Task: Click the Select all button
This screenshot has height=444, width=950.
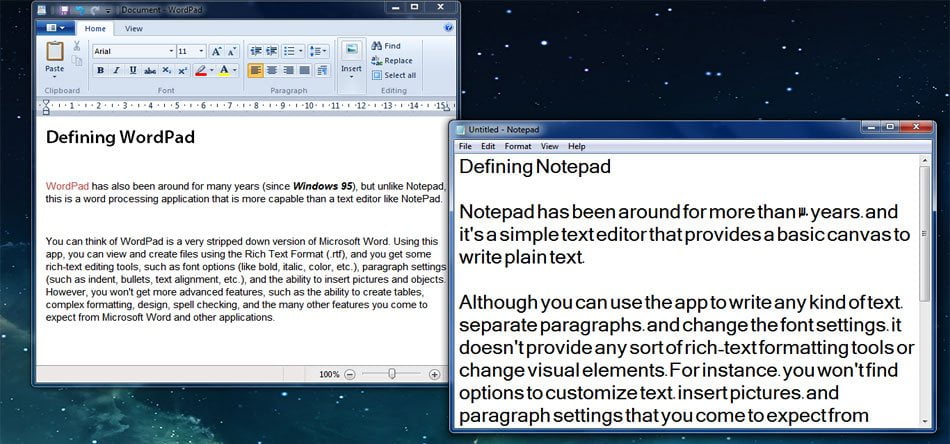Action: (394, 75)
